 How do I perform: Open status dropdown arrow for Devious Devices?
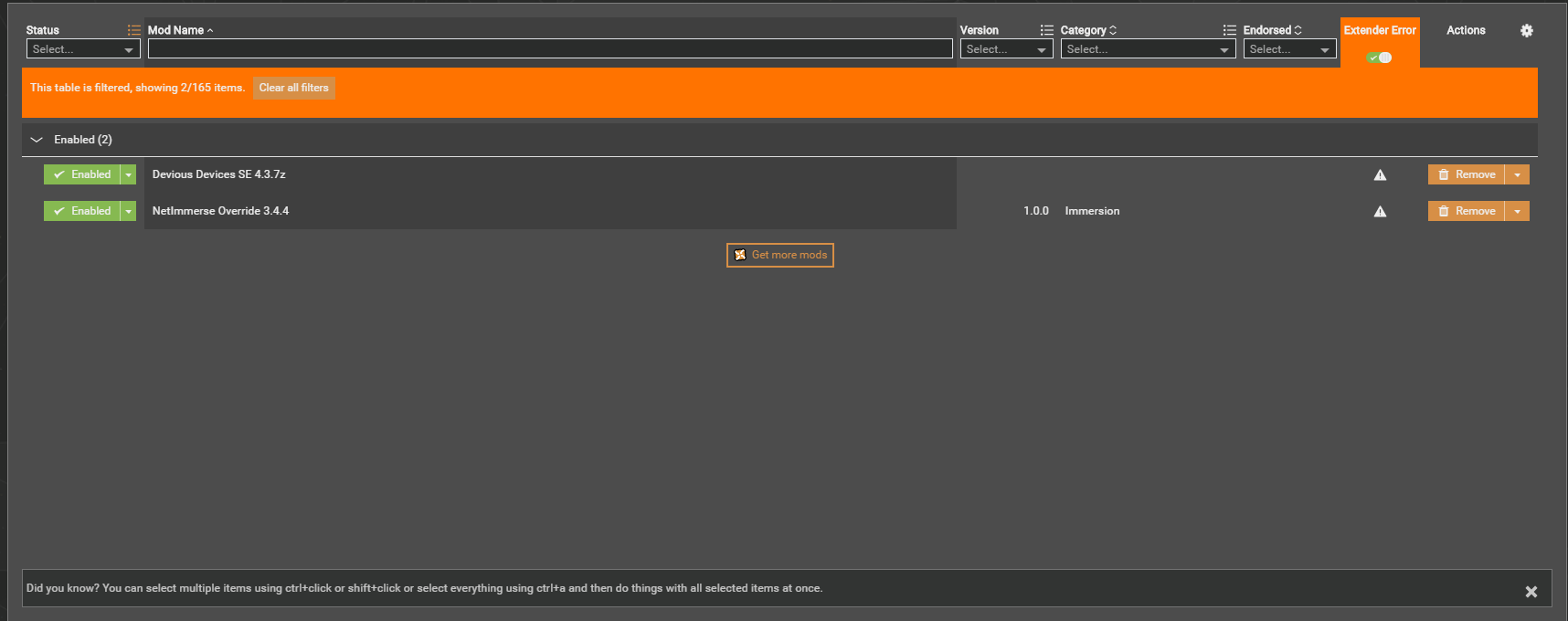click(129, 174)
